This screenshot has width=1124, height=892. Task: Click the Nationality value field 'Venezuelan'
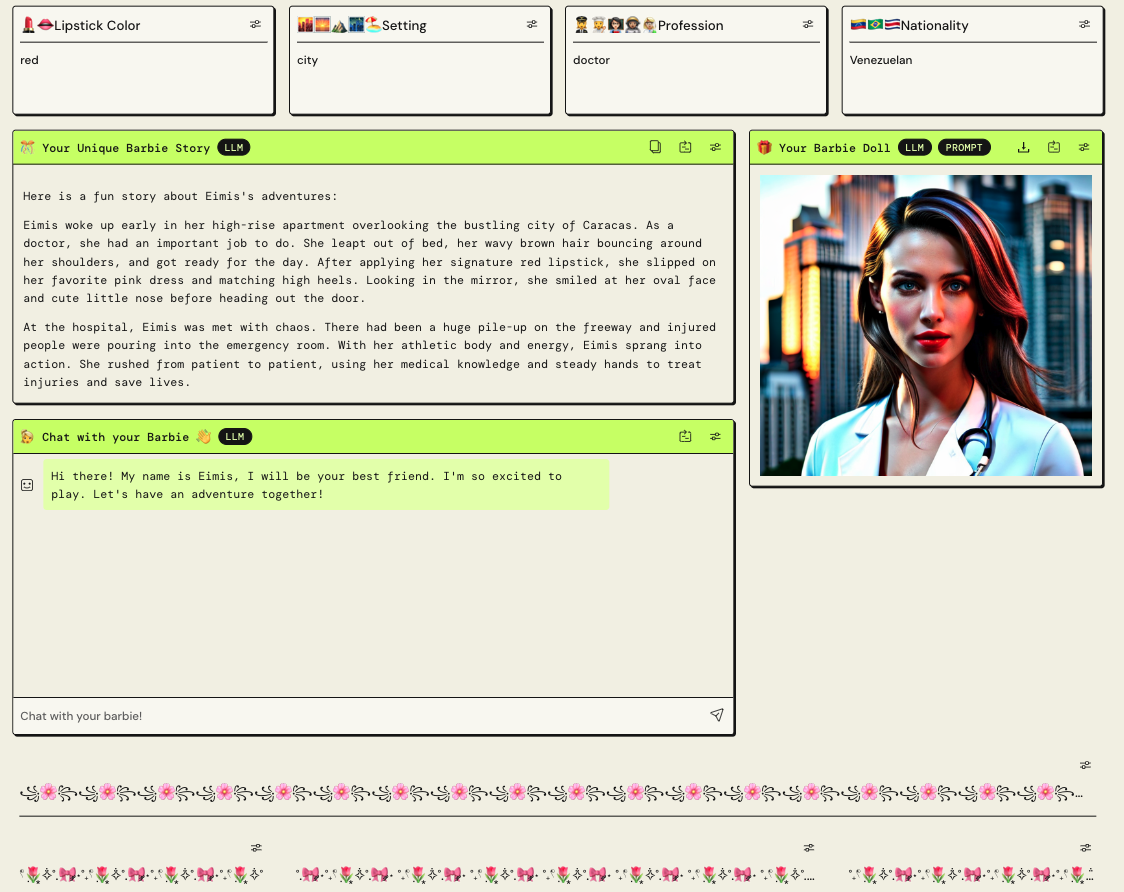973,60
